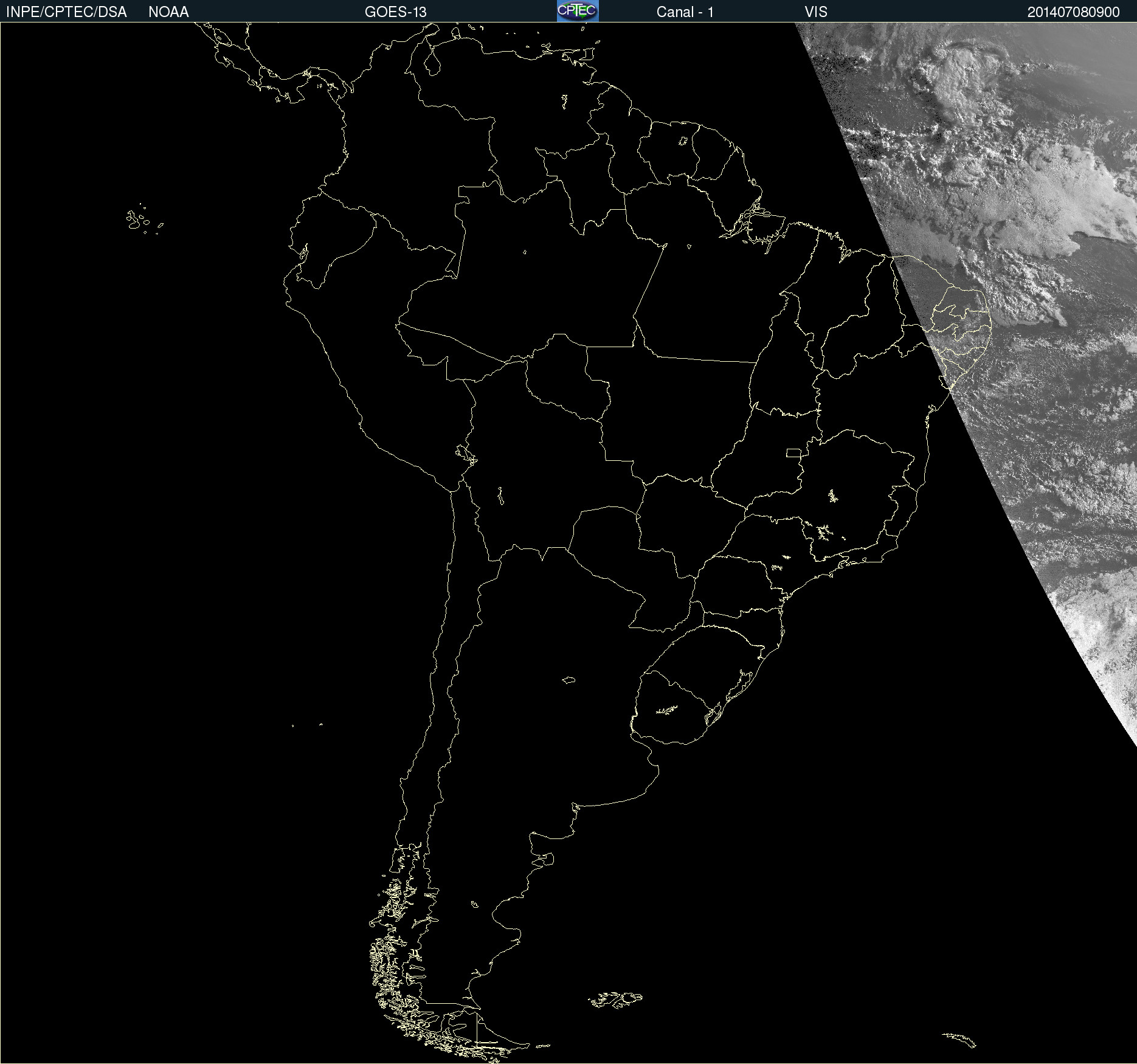Click Brazil's Federal District rectangle
This screenshot has height=1064, width=1137.
793,452
